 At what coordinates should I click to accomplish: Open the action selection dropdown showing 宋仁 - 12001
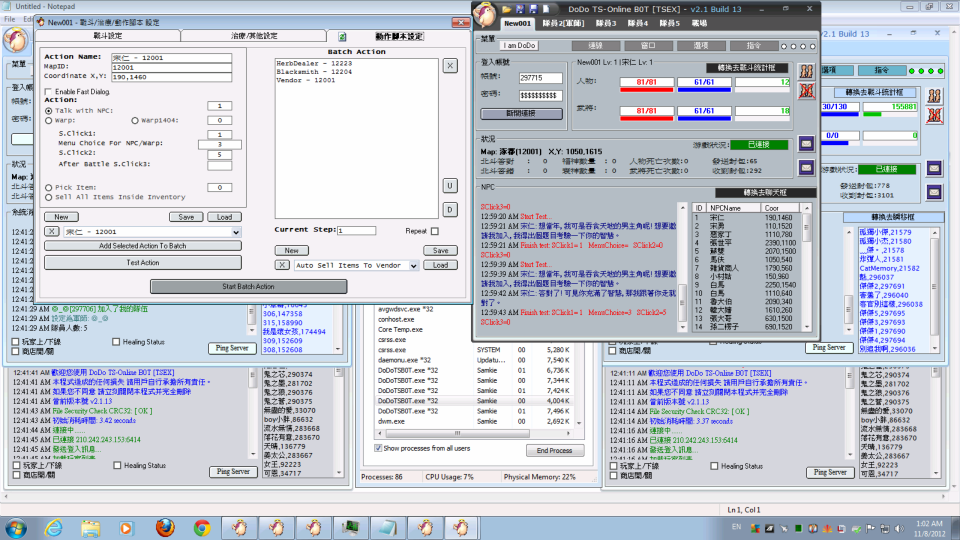(236, 232)
